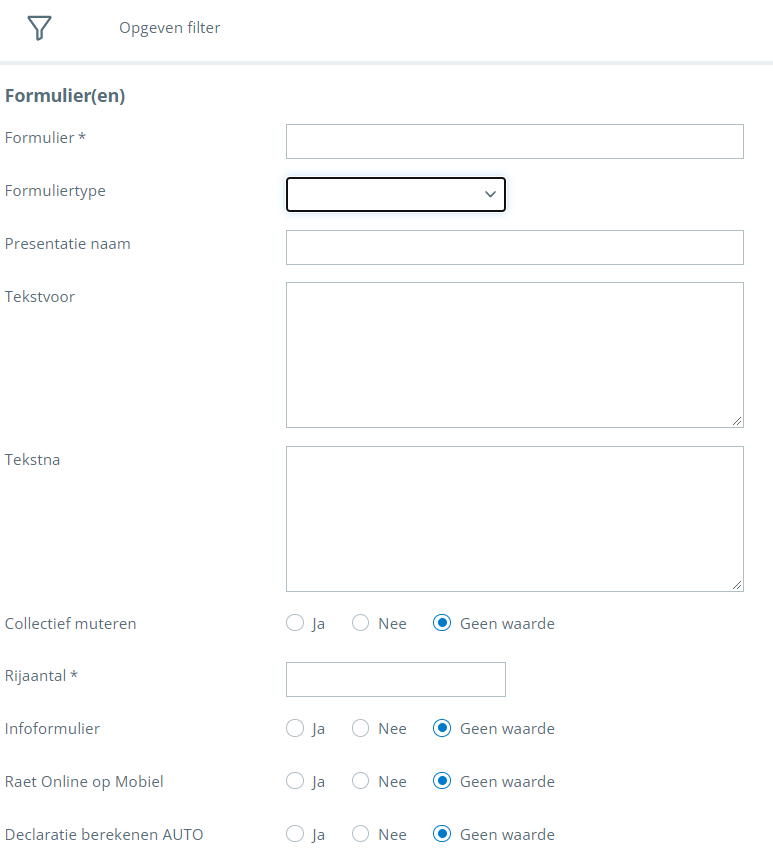This screenshot has height=861, width=773.
Task: Set Raet Online op Mobiel to Geen waarde
Action: [x=442, y=781]
